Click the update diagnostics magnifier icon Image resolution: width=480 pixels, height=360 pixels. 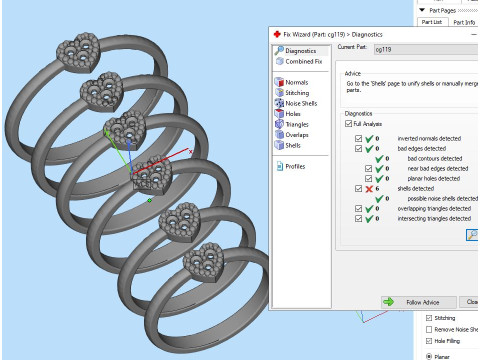point(472,235)
